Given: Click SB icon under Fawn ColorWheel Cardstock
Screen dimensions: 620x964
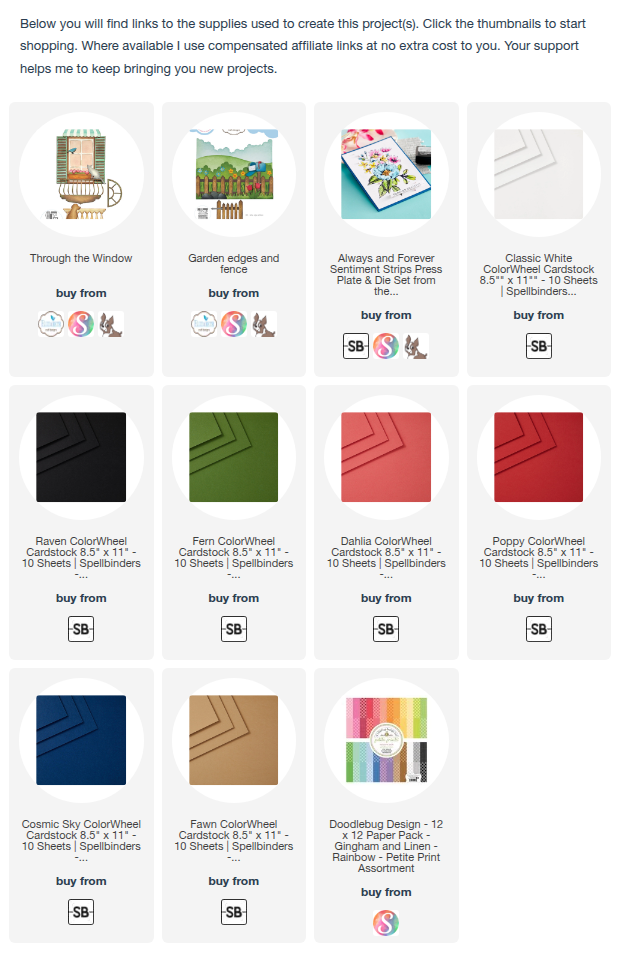Looking at the screenshot, I should 234,912.
